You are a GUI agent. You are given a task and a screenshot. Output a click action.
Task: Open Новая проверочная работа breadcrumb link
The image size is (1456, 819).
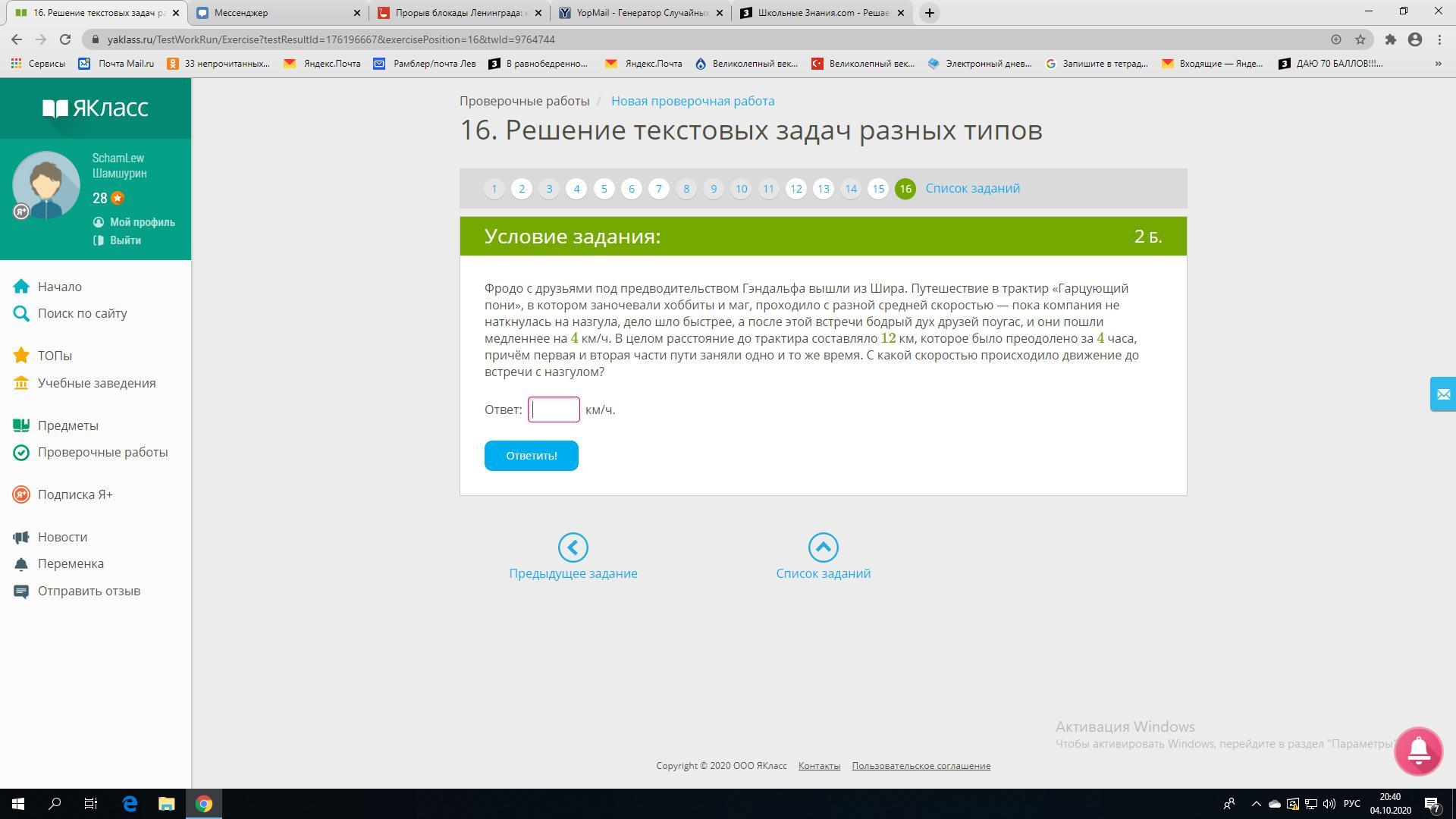pos(692,101)
